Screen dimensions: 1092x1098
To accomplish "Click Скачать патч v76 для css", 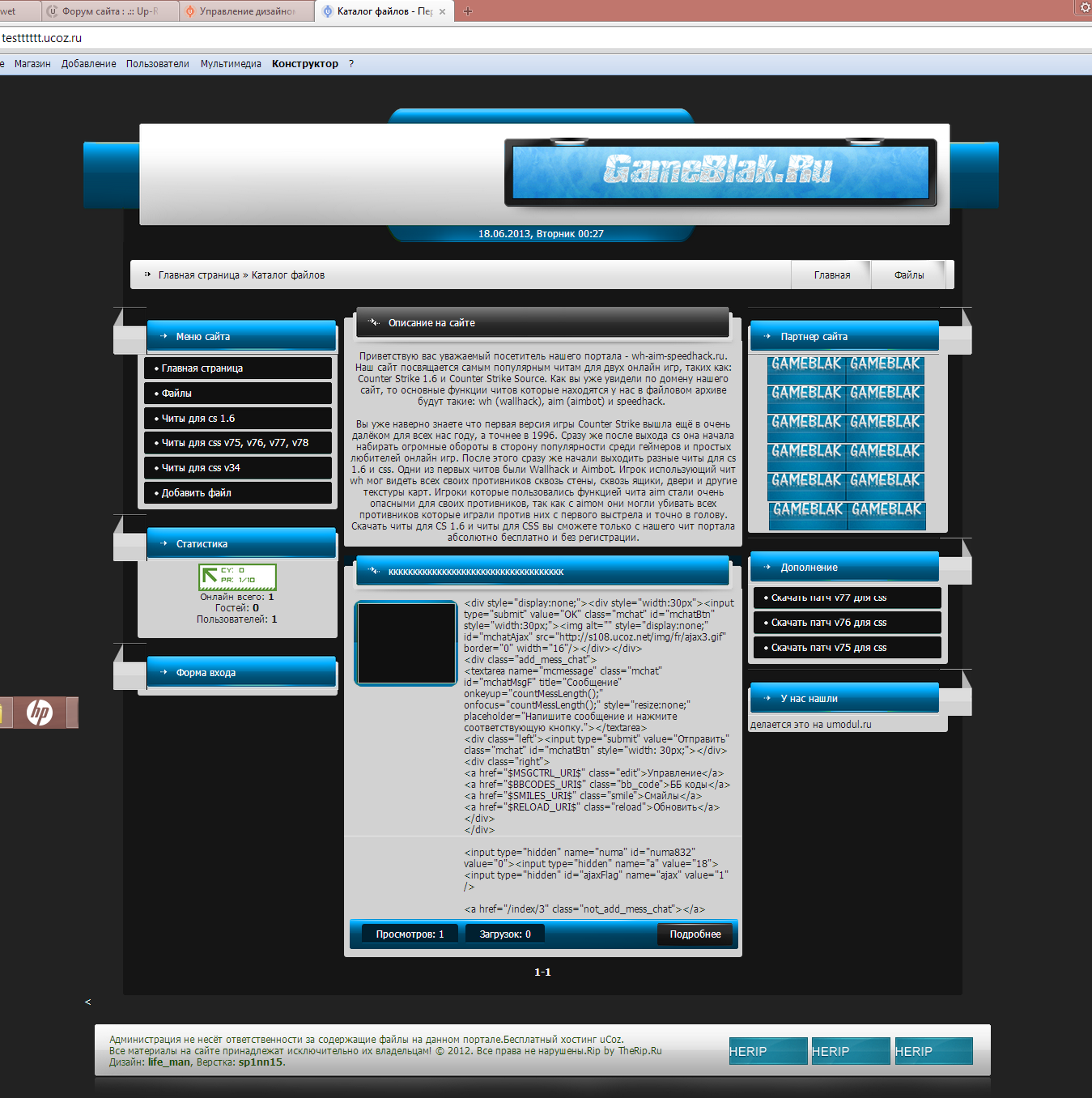I will 848,623.
